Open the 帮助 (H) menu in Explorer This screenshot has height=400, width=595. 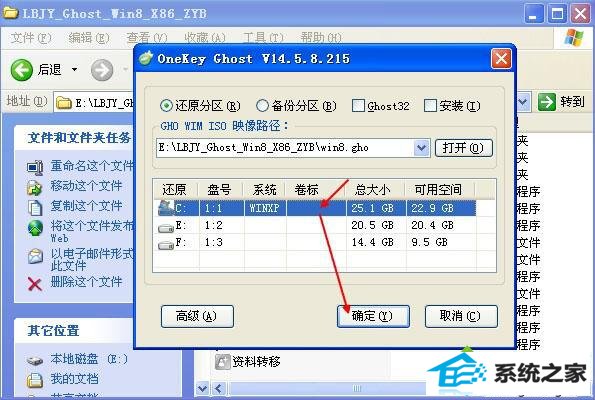tap(321, 38)
